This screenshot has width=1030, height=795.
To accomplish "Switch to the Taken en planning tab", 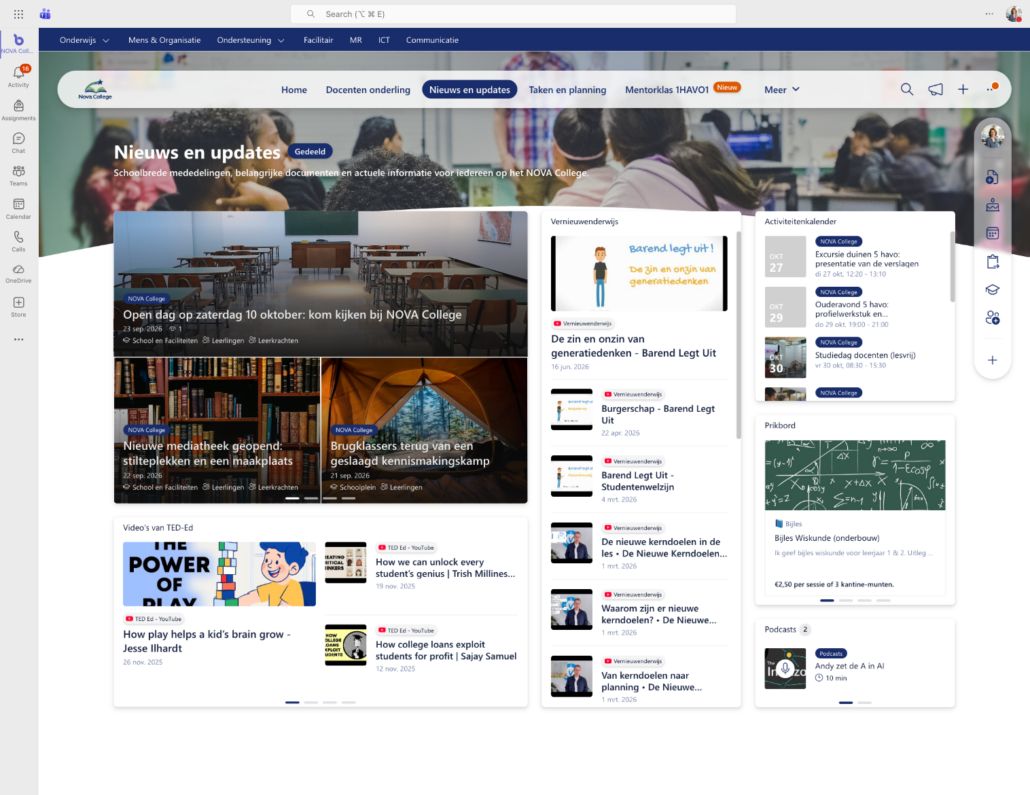I will (x=568, y=89).
